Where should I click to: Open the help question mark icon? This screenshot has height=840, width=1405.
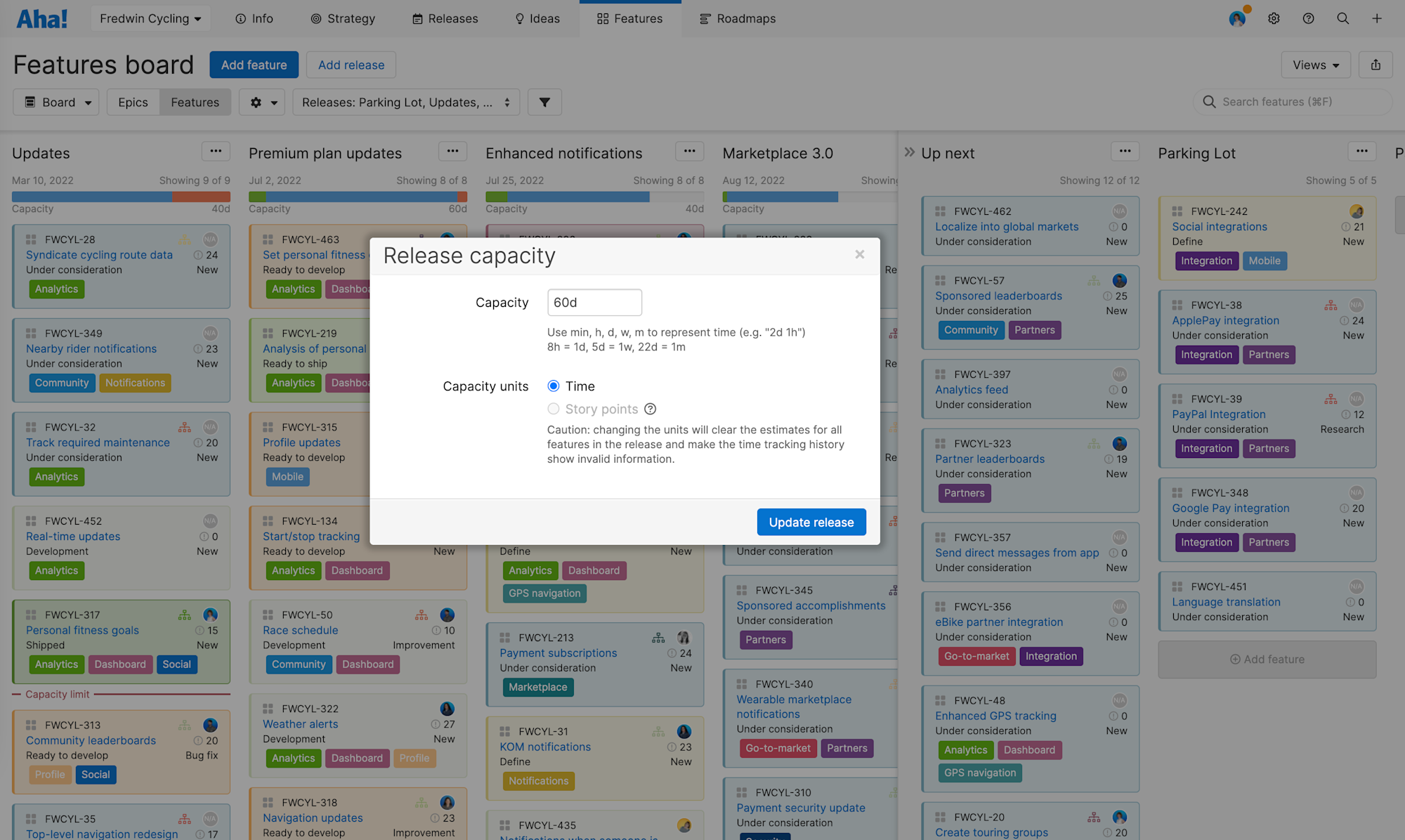click(x=1308, y=19)
